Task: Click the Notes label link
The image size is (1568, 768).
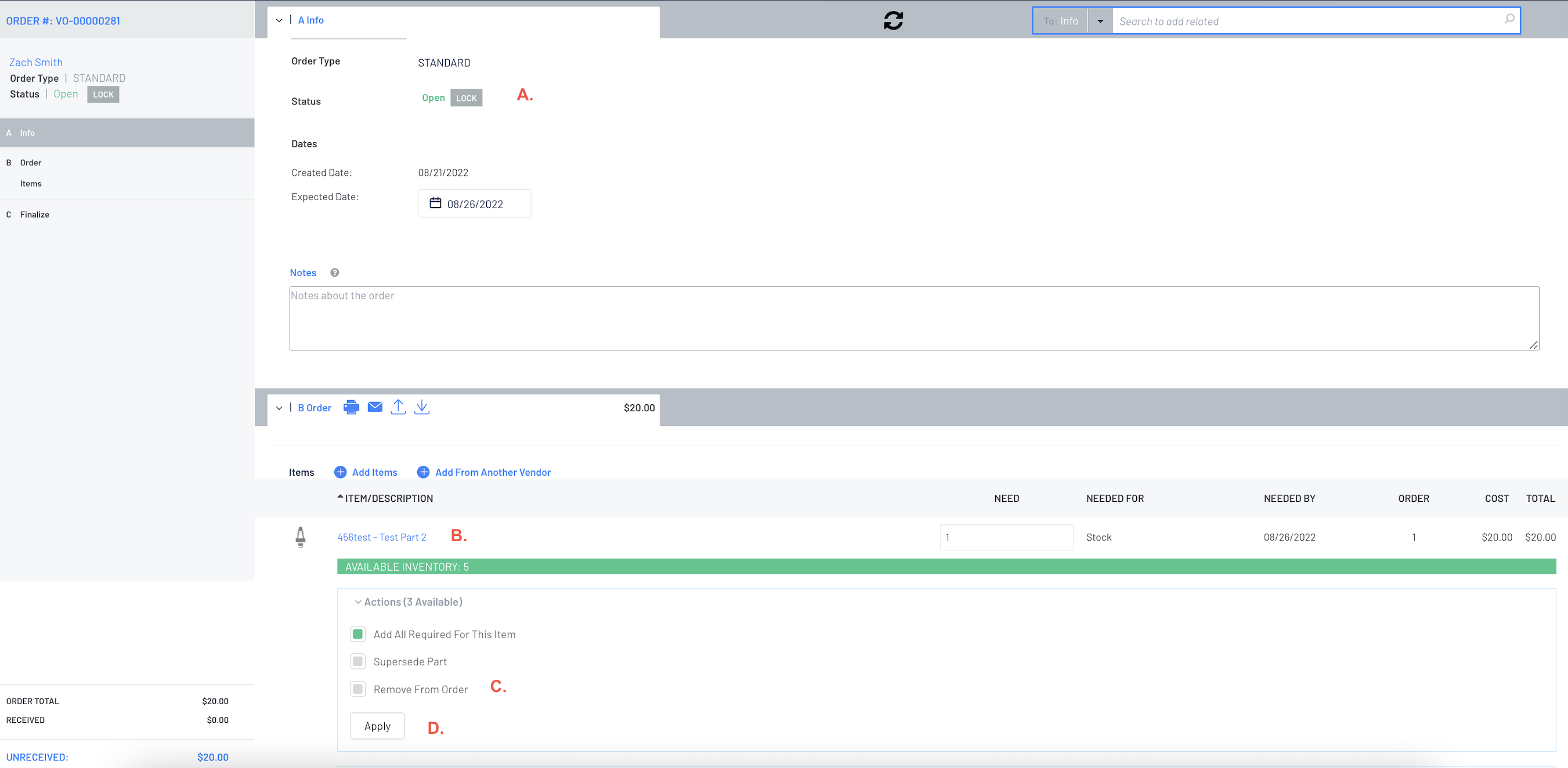Action: [303, 273]
